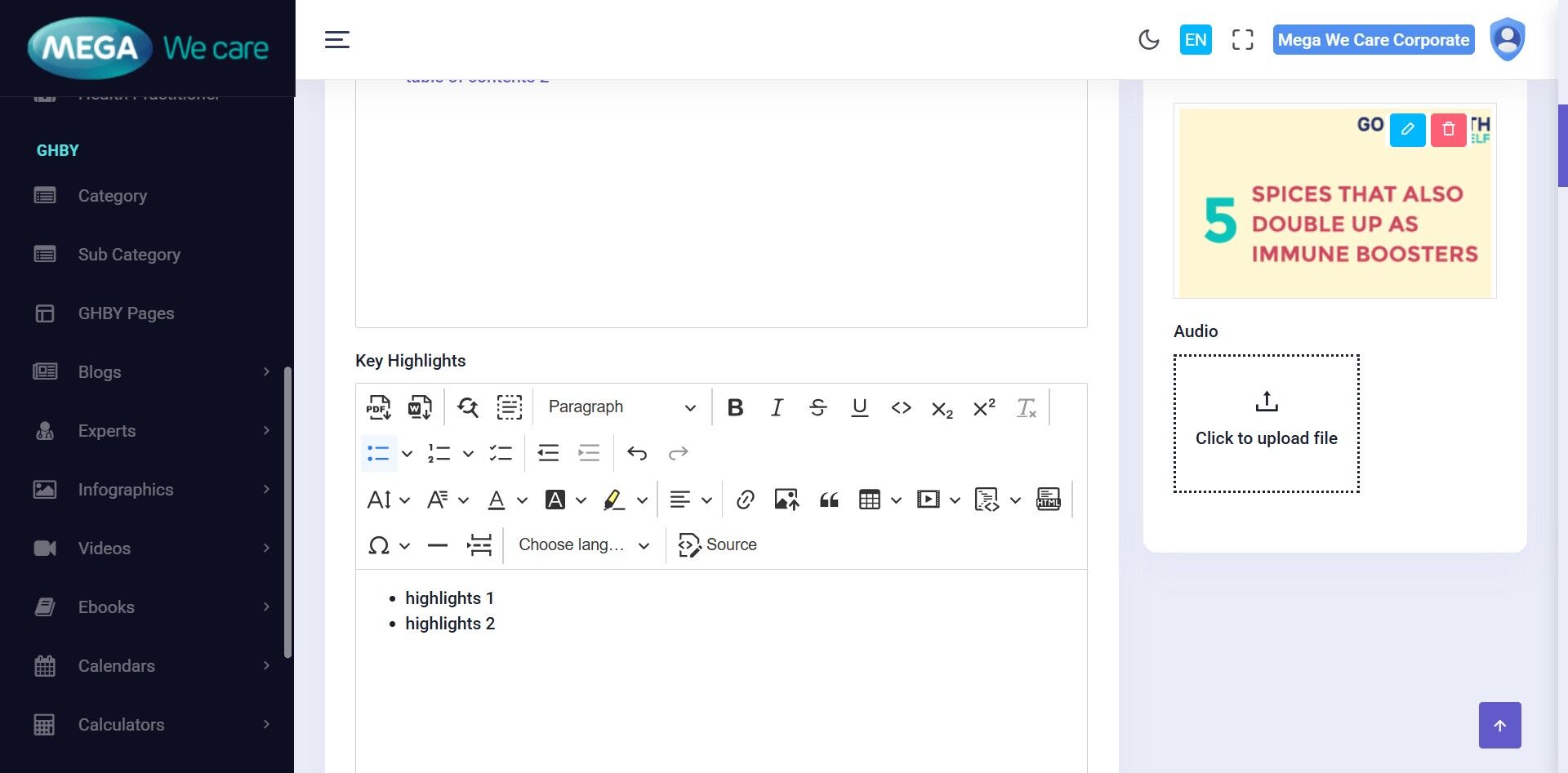
Task: Click the remove formatting icon
Action: click(1026, 407)
